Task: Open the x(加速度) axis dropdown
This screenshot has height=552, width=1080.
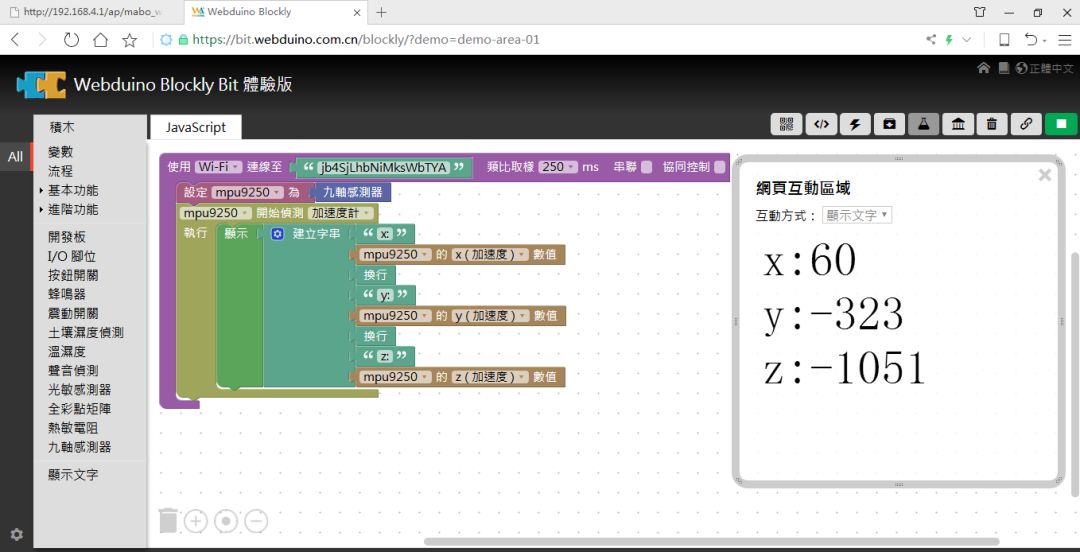Action: 490,254
